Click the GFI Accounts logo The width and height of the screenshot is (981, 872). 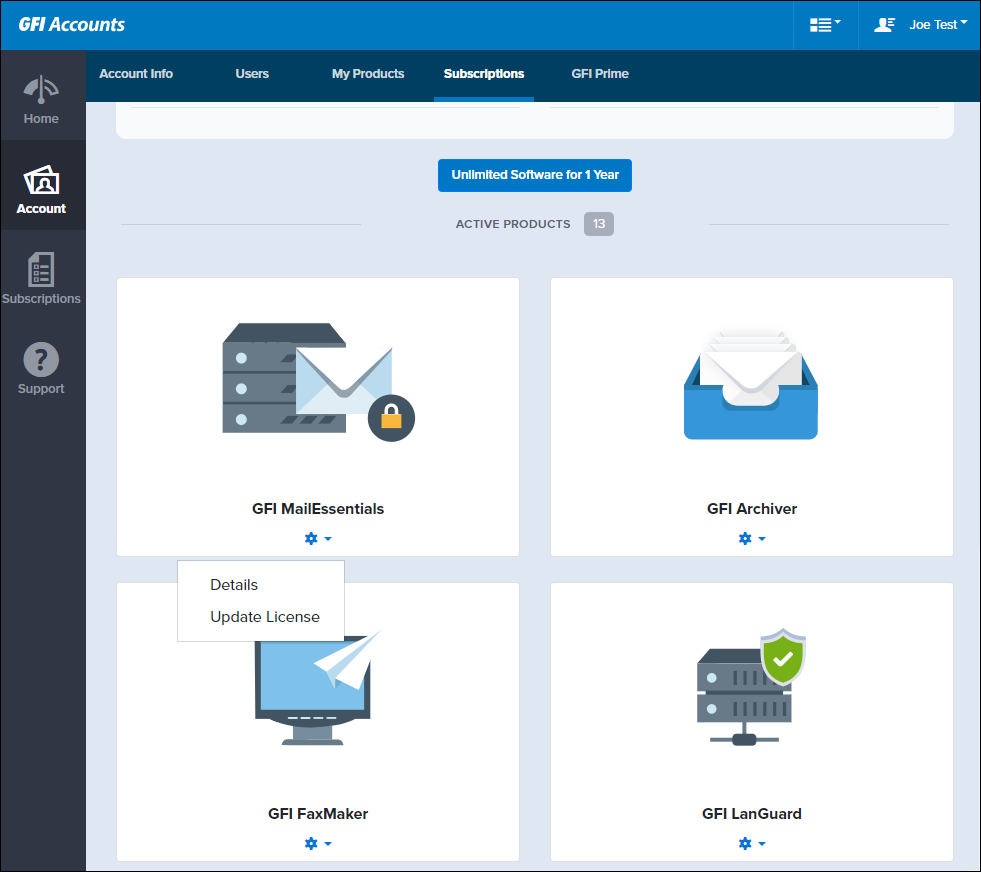click(72, 25)
